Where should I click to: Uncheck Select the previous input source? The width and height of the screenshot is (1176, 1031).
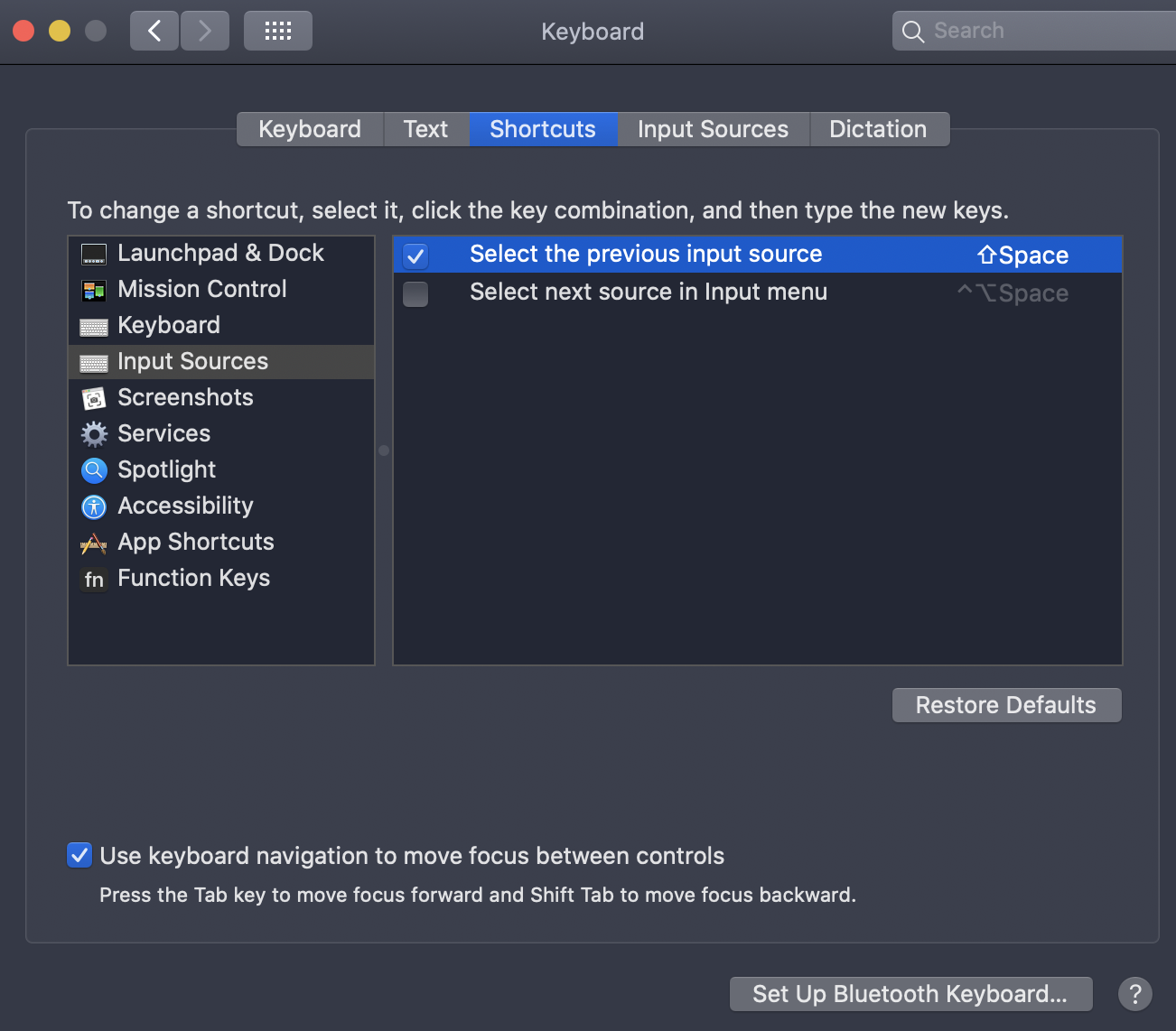[x=415, y=255]
